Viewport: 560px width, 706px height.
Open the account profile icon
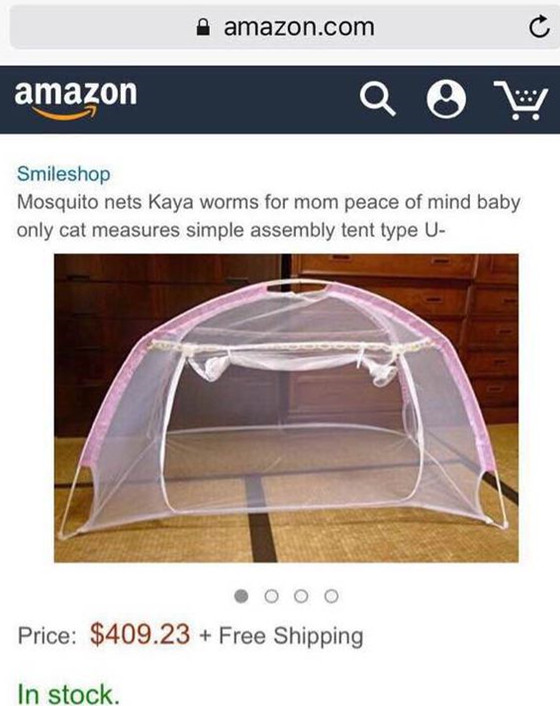pyautogui.click(x=446, y=99)
